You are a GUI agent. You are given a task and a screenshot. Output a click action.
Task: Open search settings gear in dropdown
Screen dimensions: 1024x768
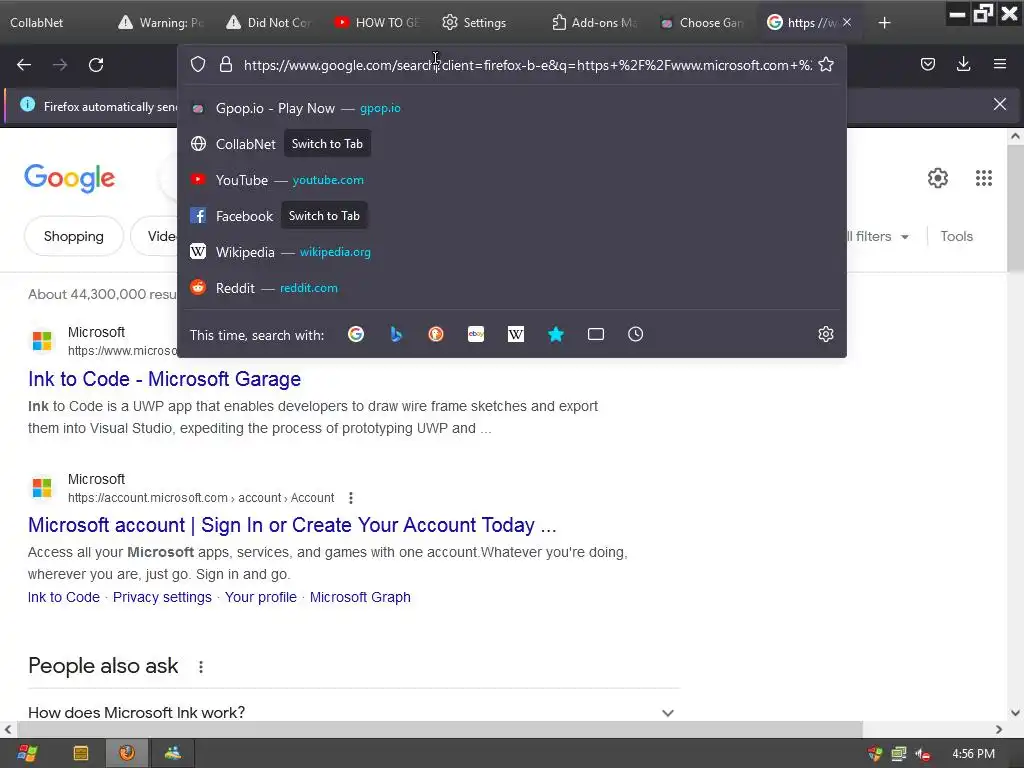(825, 334)
